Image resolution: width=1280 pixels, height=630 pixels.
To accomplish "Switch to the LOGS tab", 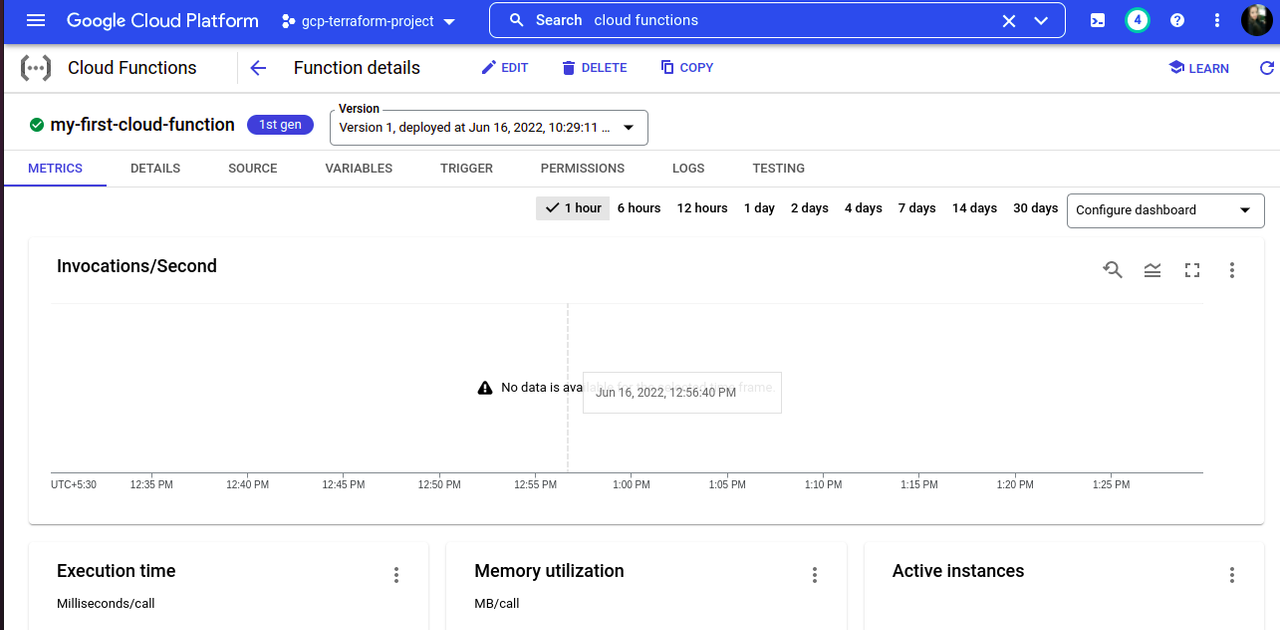I will point(688,168).
